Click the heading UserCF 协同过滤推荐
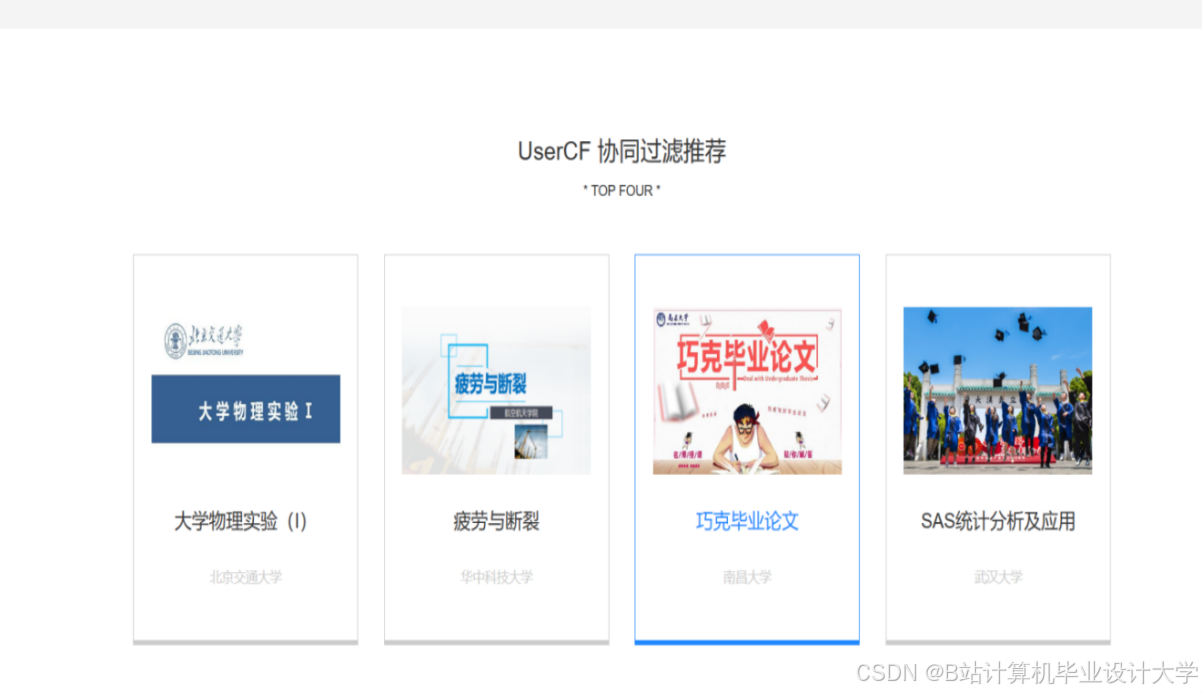Image resolution: width=1202 pixels, height=692 pixels. pos(622,151)
